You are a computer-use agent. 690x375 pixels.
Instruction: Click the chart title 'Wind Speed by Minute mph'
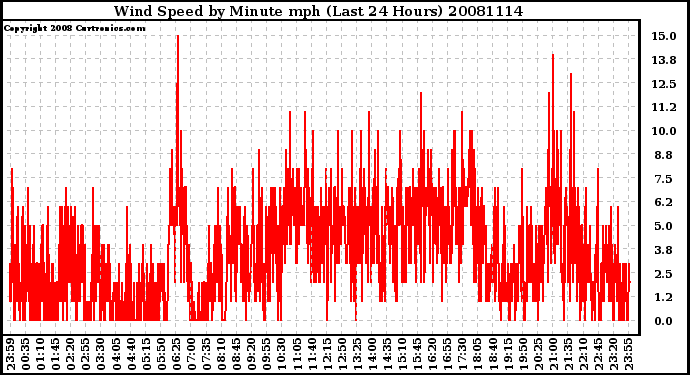[x=217, y=11]
